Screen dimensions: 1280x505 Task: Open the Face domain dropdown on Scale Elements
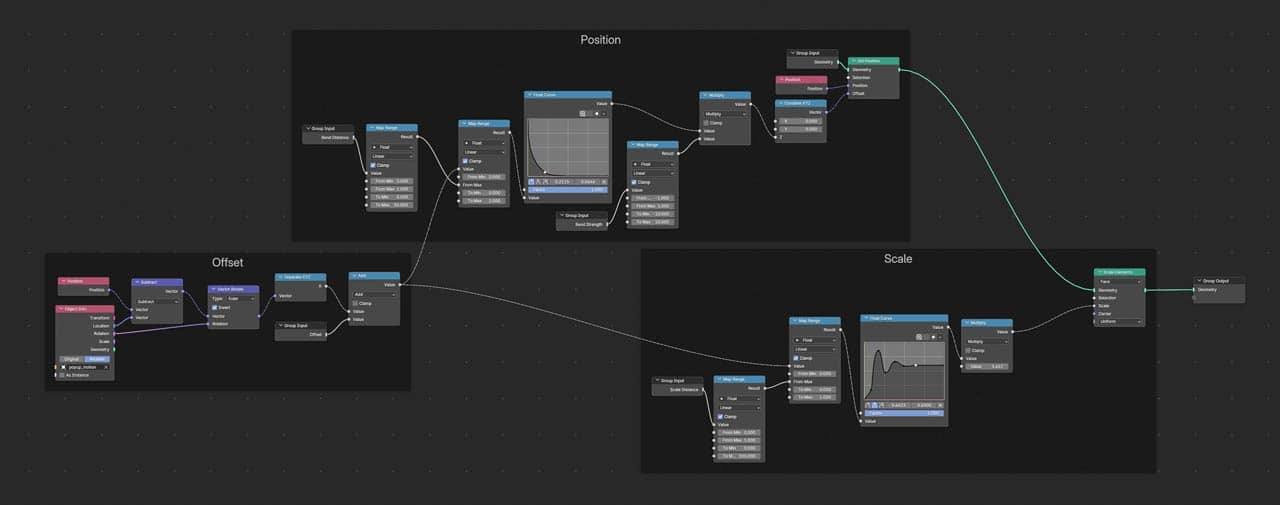(x=1119, y=281)
